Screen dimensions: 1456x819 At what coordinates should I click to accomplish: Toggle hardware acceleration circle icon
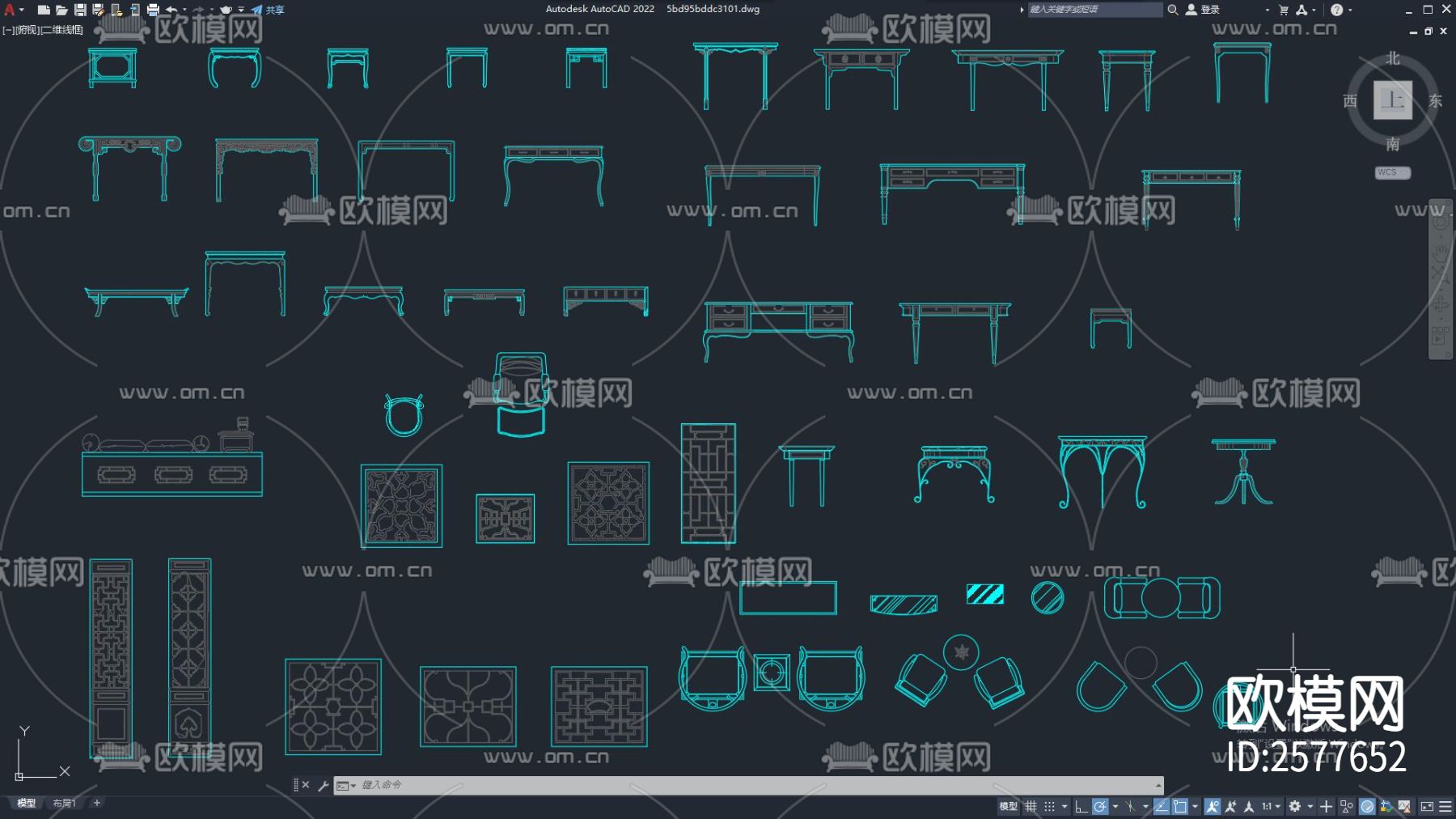[1367, 806]
